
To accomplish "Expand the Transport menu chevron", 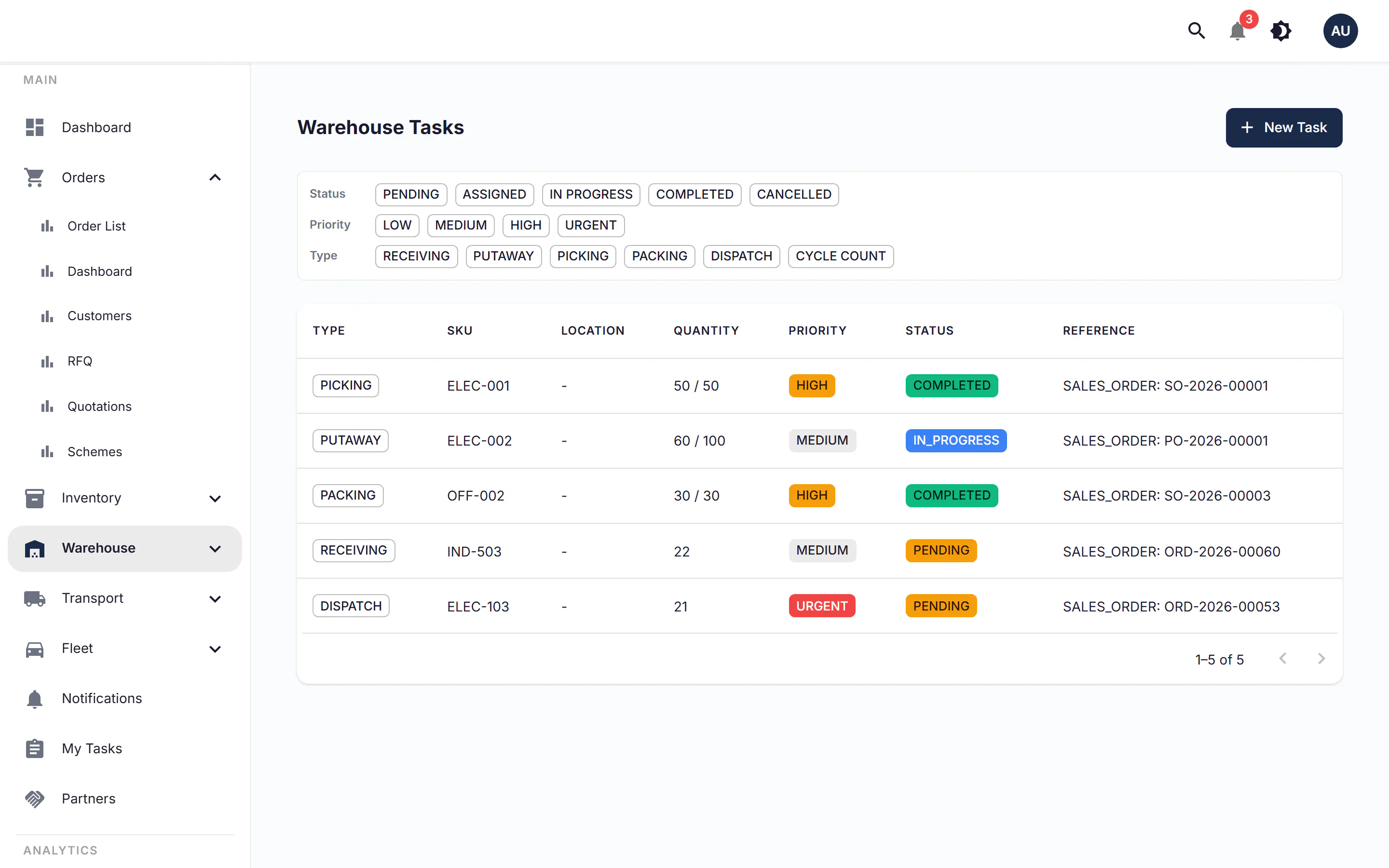I will [x=215, y=599].
